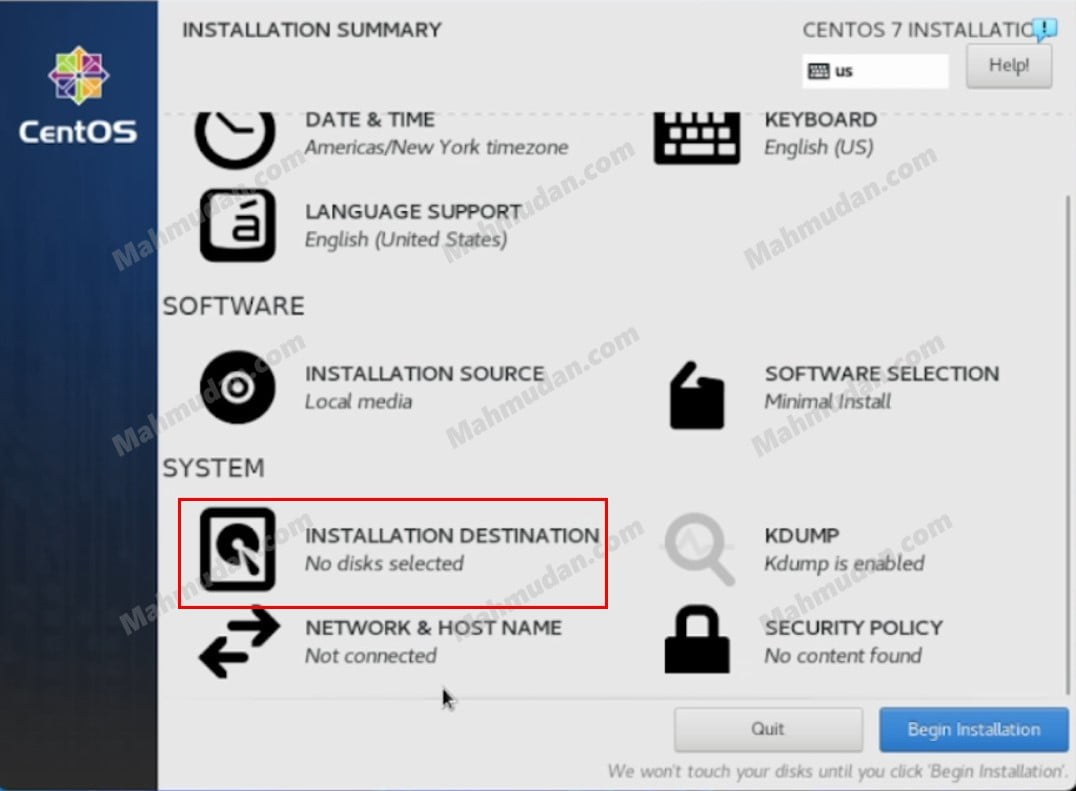Select the Network & Host Name arrows icon
1076x791 pixels.
point(239,642)
